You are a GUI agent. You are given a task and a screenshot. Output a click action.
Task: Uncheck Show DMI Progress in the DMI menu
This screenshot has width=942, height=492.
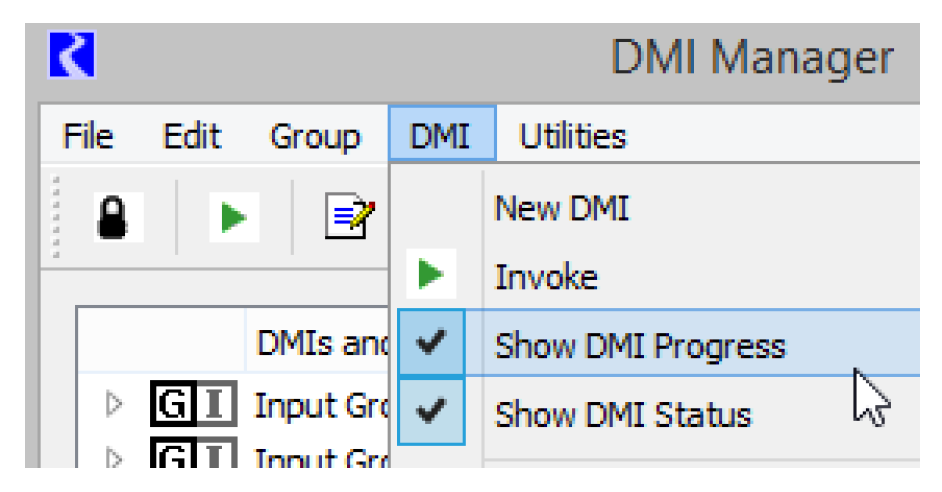point(640,346)
